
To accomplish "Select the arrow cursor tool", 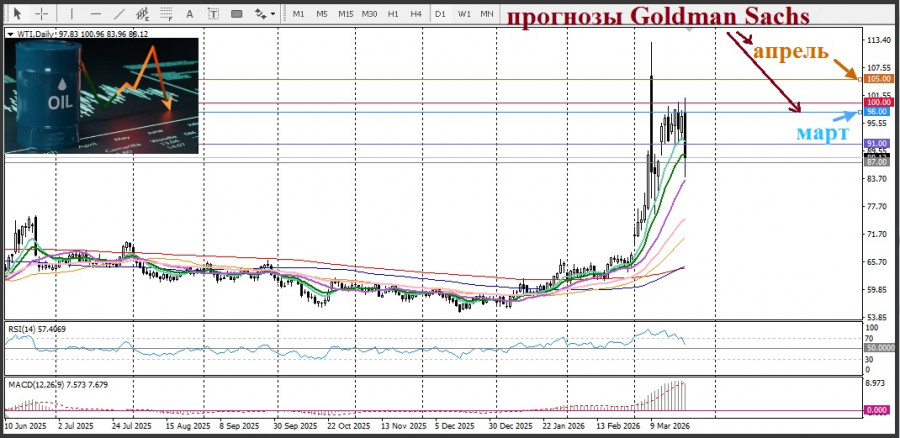I will tap(16, 14).
